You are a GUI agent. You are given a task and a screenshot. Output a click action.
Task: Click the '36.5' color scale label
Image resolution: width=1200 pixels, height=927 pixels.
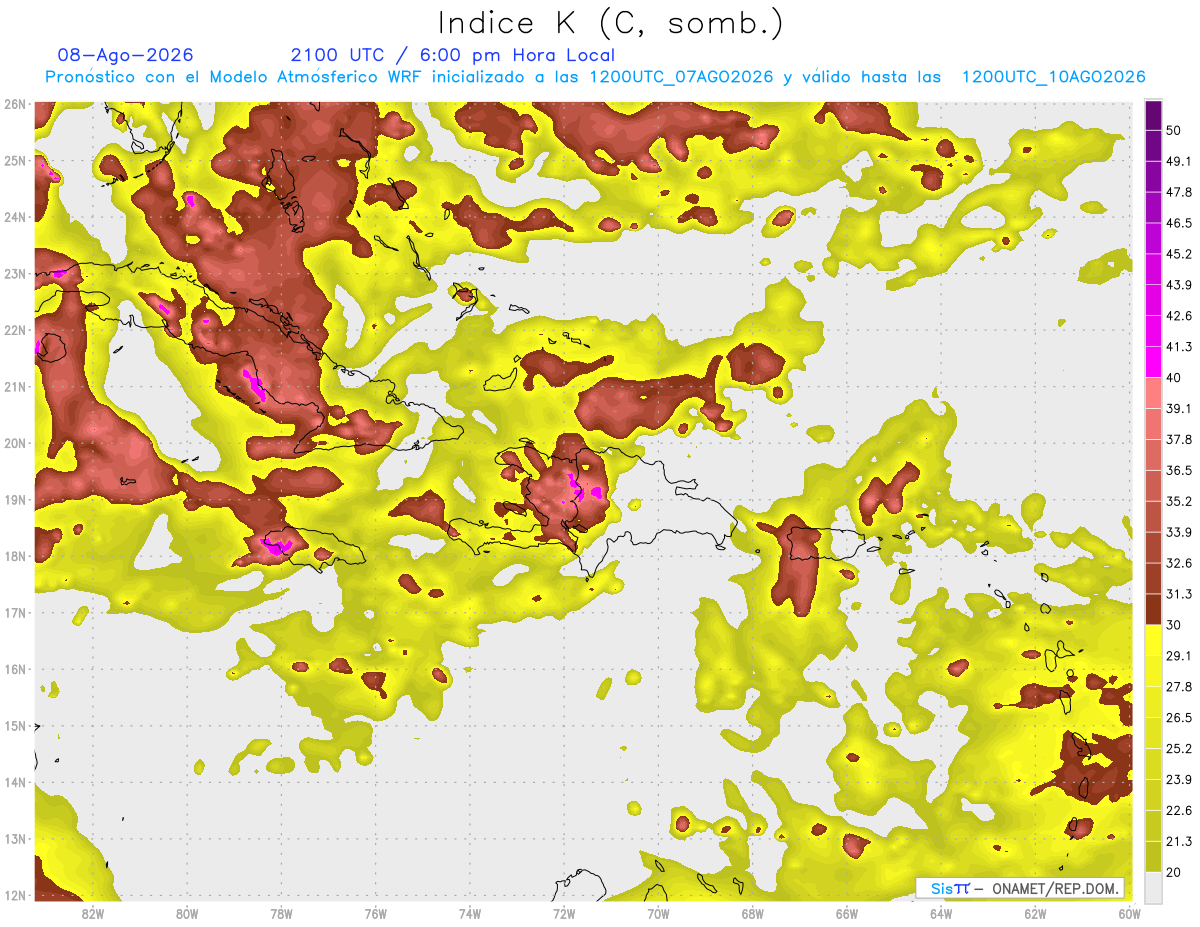click(1179, 470)
